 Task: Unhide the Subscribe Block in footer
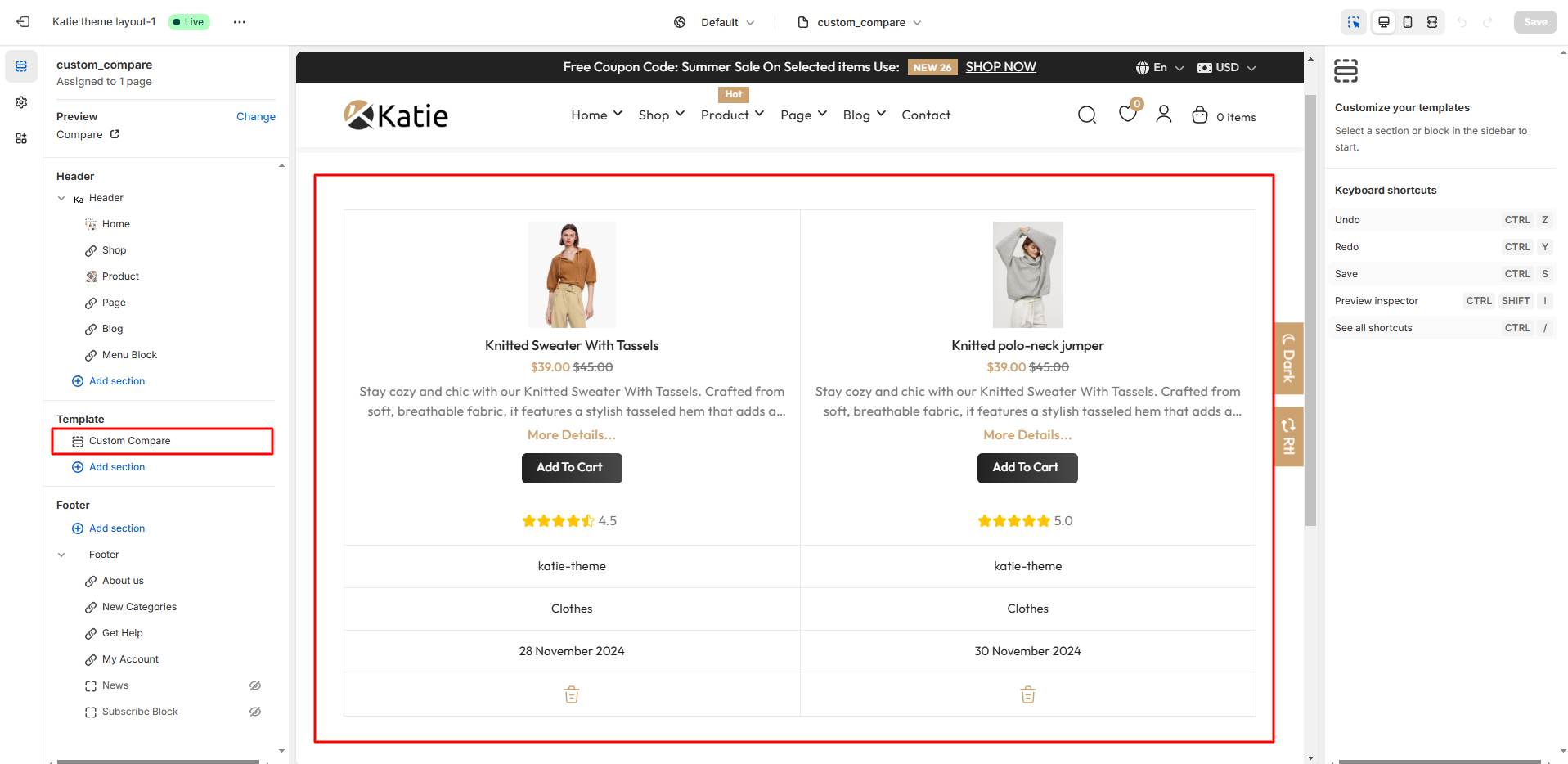click(255, 712)
